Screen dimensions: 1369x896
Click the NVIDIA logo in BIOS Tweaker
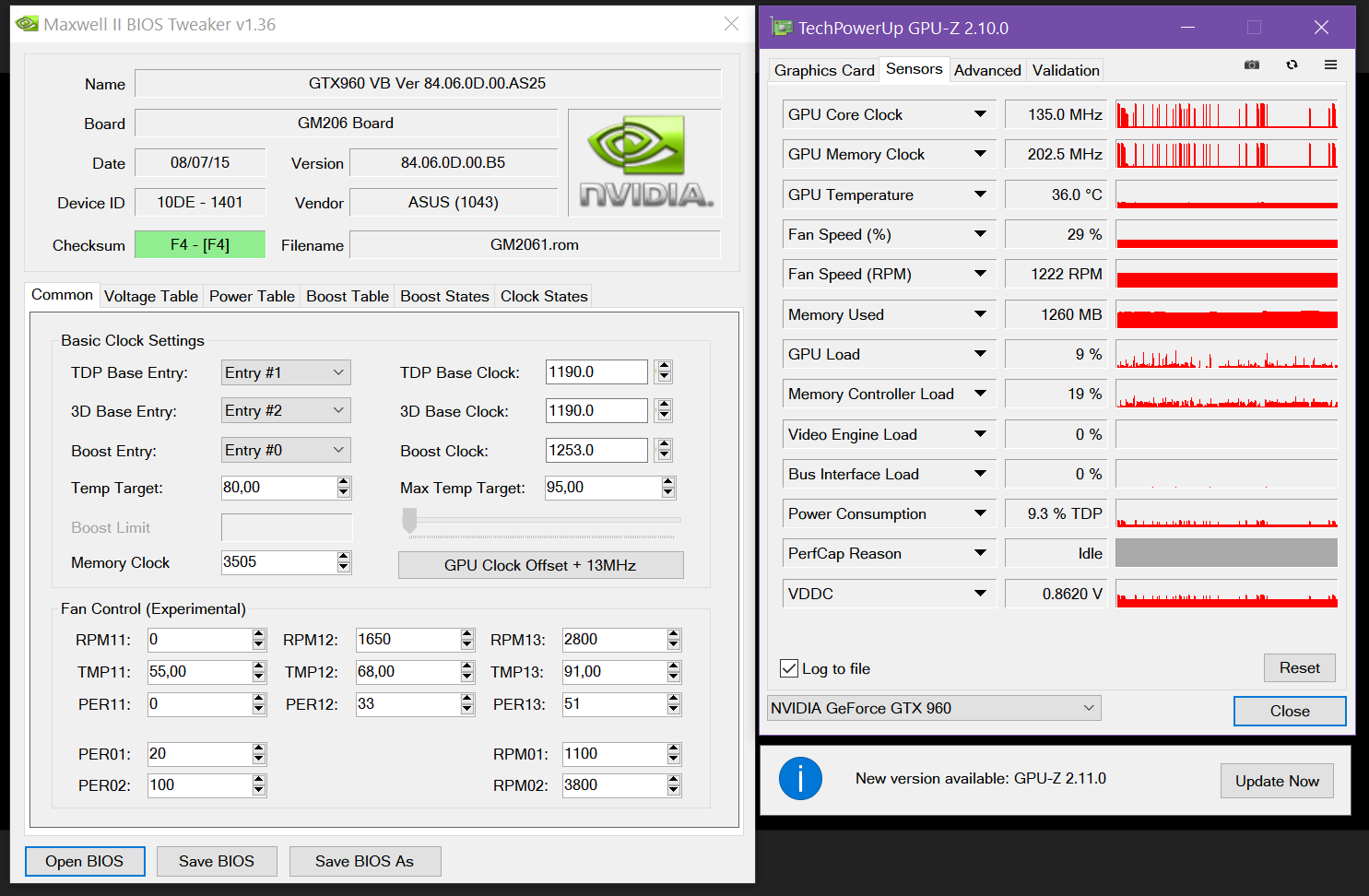(645, 162)
